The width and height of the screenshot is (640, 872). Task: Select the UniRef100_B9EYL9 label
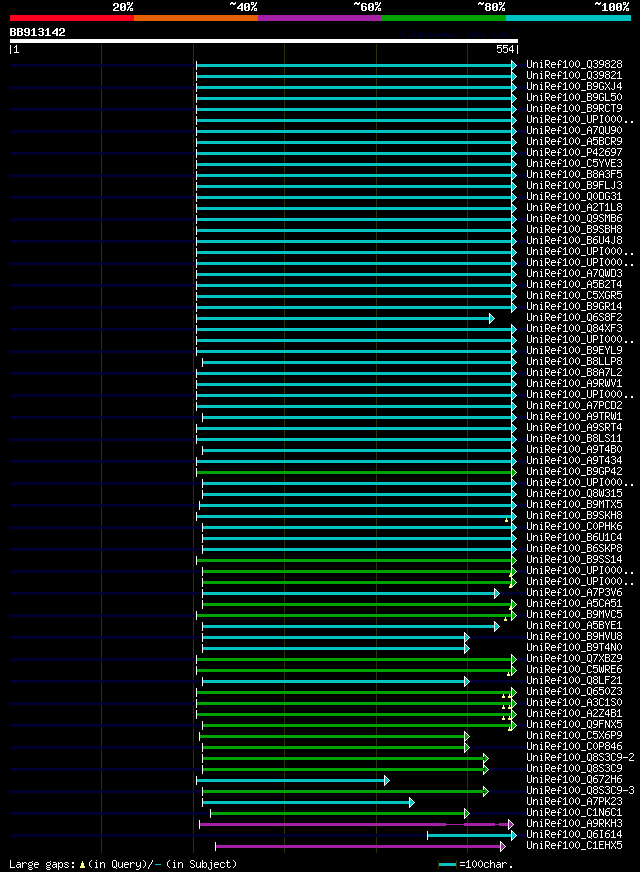[574, 351]
